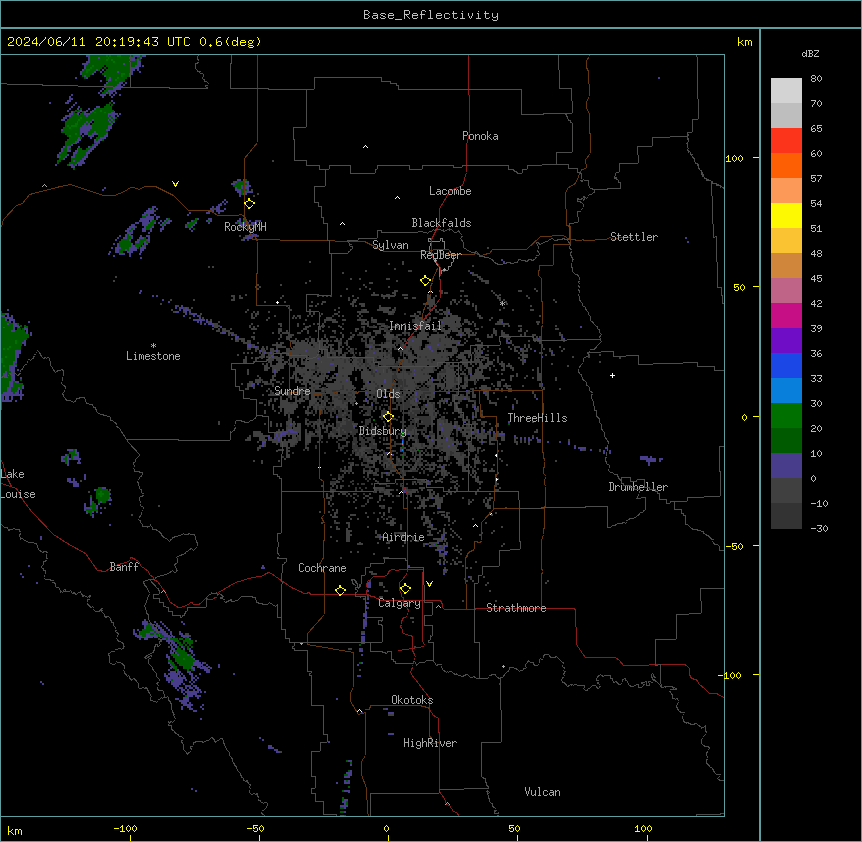Click the Stettler town label
Screen dimensions: 862x842
633,237
